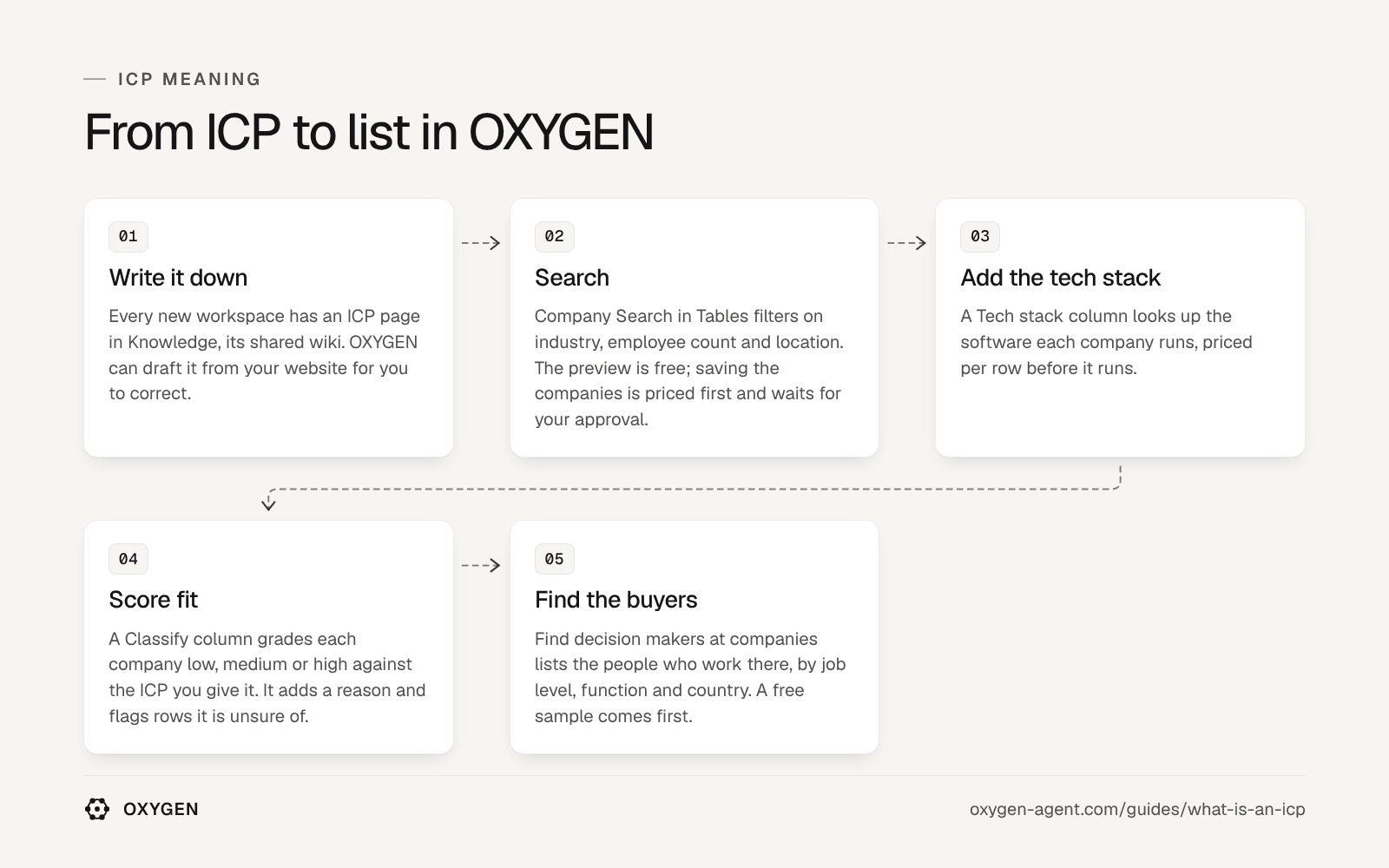Click the text 'to correct.'
This screenshot has height=868, width=1389.
pyautogui.click(x=150, y=393)
